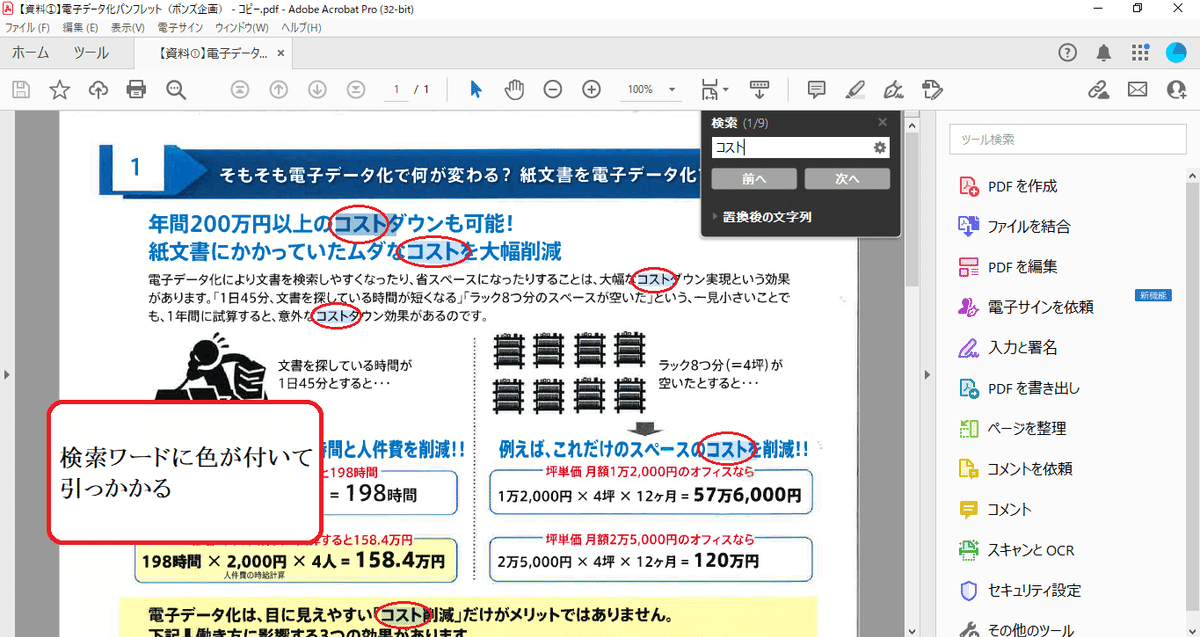
Task: Open ファイルを結合 tool
Action: (x=1013, y=226)
